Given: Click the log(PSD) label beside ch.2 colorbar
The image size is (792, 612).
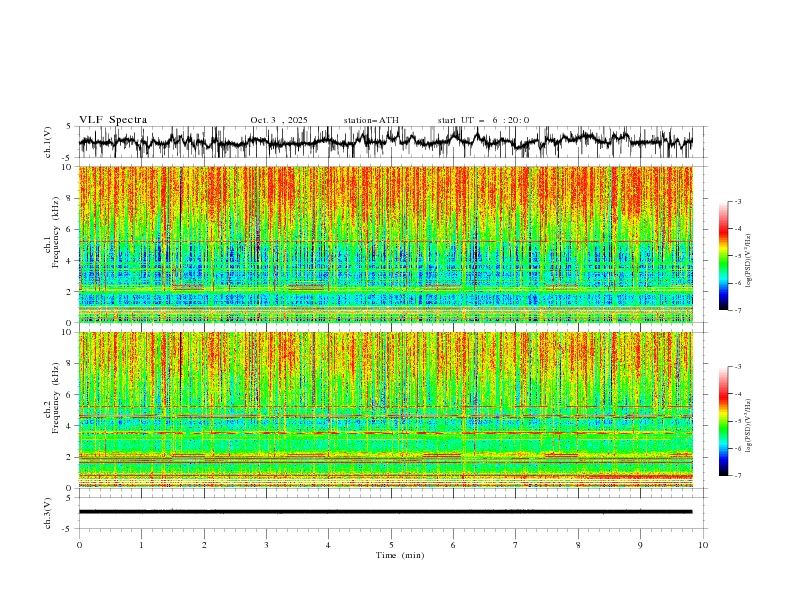Looking at the screenshot, I should point(749,426).
